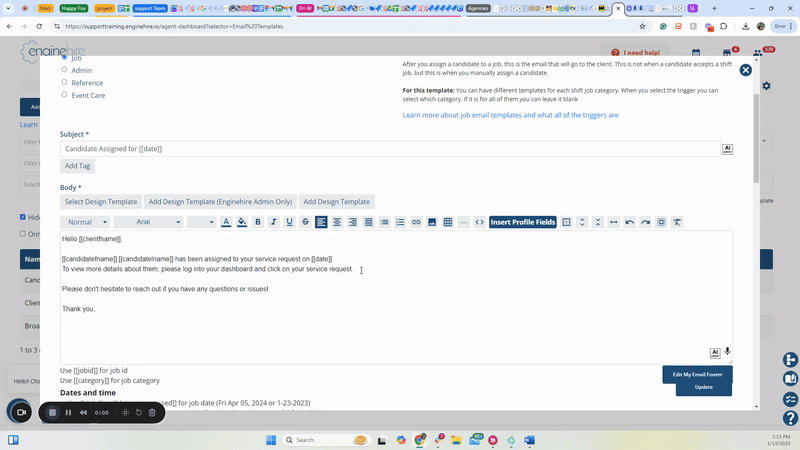Restart the recording
800x450 pixels.
[x=138, y=413]
